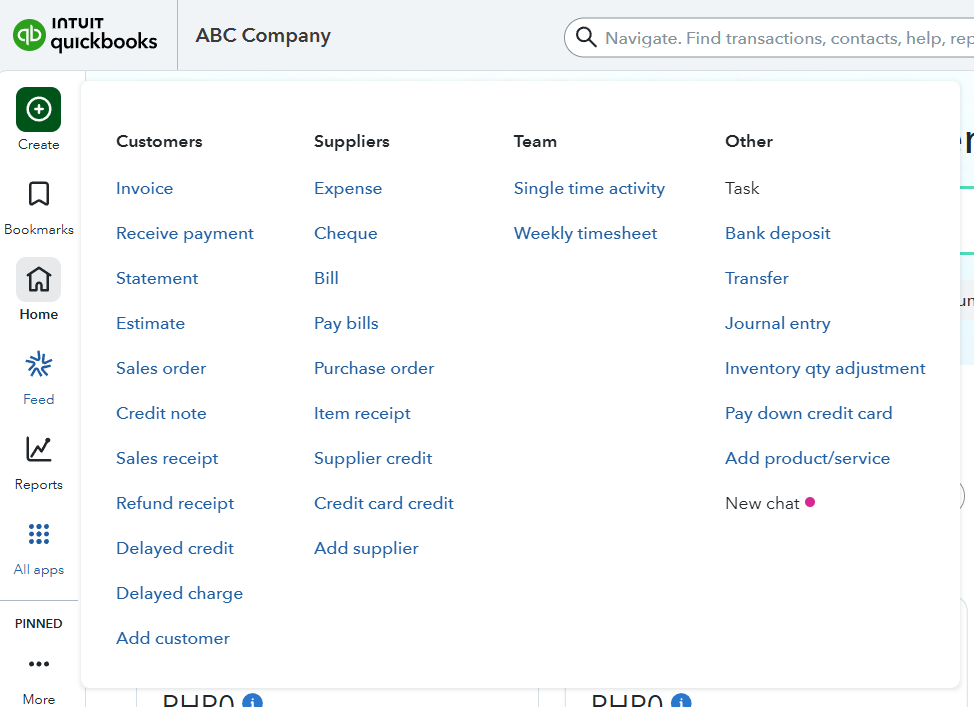
Task: Click the Team column heading
Action: click(535, 141)
